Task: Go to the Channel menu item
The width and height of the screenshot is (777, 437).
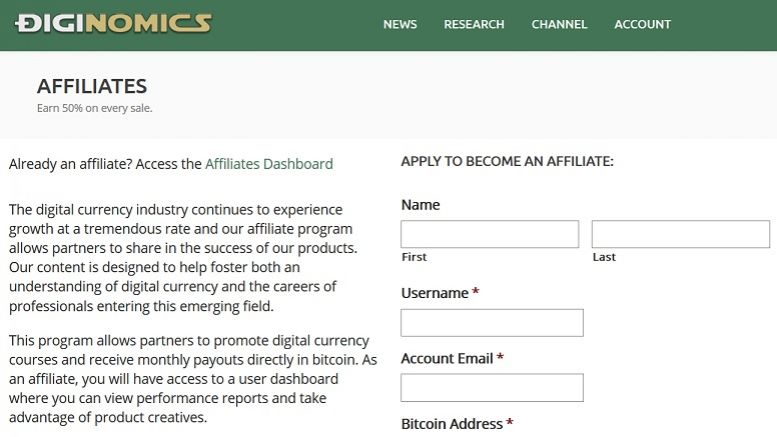Action: click(x=559, y=24)
